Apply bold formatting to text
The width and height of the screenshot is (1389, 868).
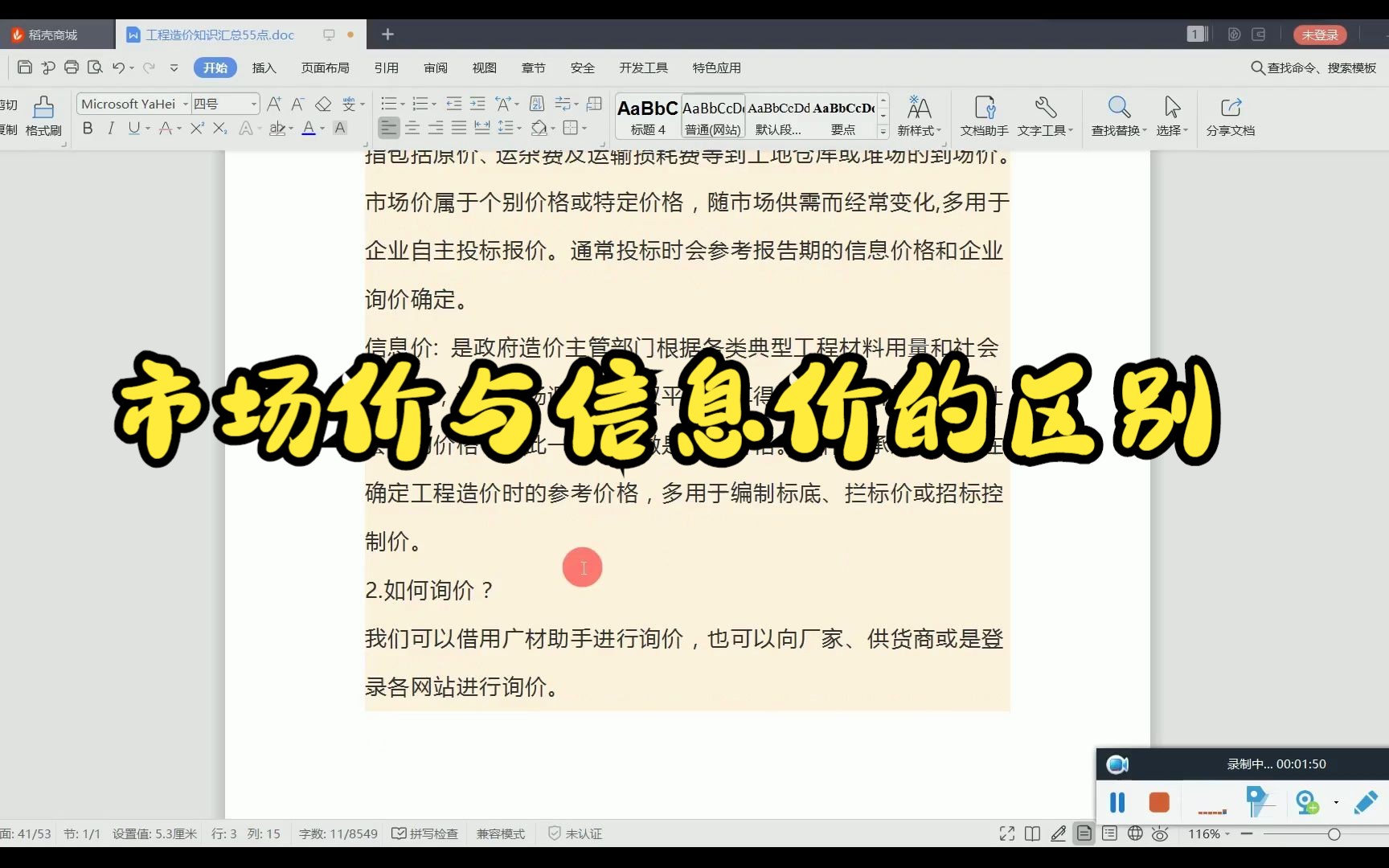point(88,129)
